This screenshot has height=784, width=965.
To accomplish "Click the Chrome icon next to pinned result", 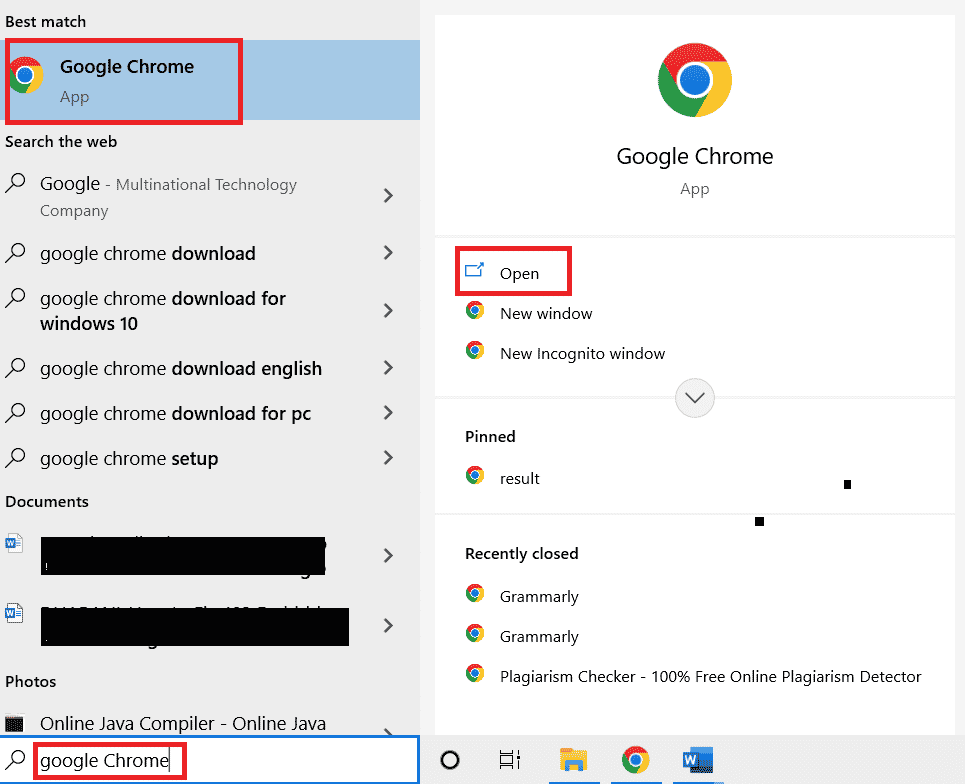I will 475,477.
